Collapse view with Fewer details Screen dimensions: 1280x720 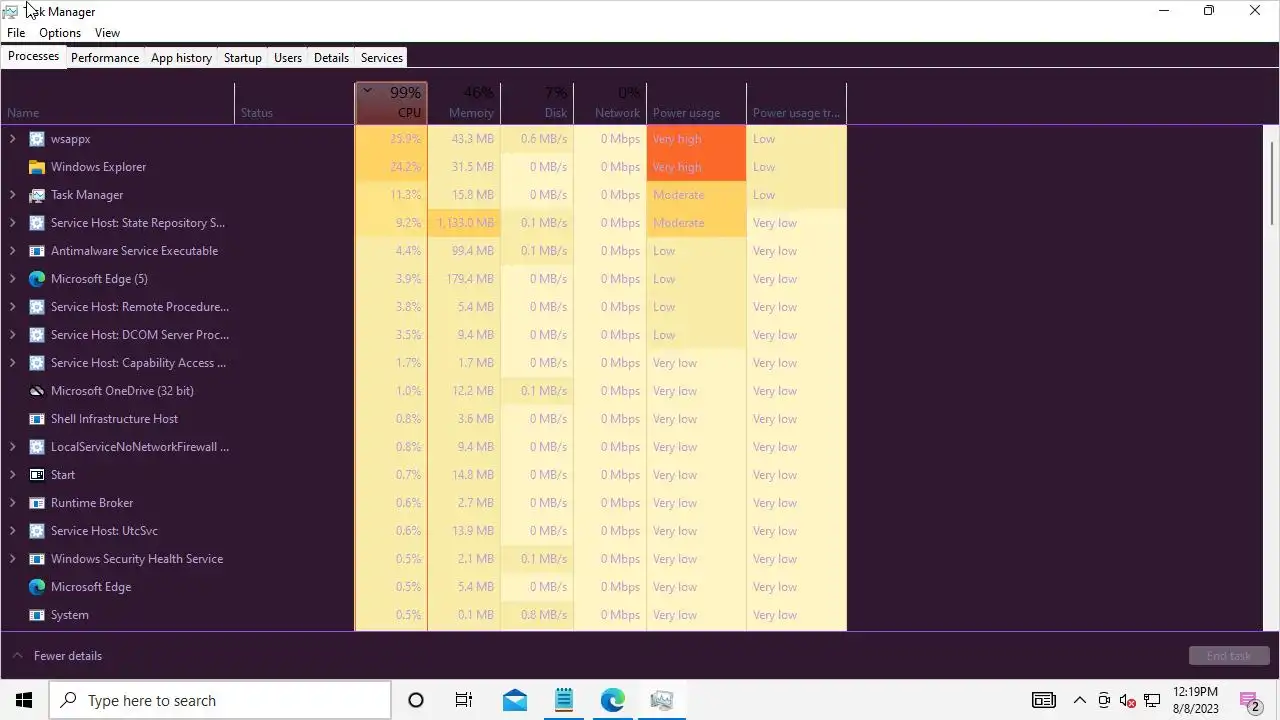[x=57, y=656]
